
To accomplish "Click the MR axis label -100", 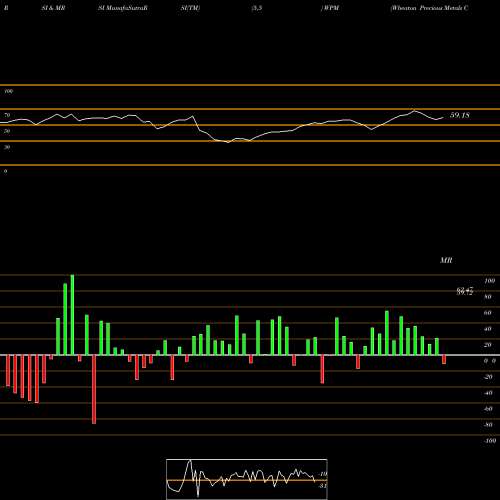I will tap(489, 441).
